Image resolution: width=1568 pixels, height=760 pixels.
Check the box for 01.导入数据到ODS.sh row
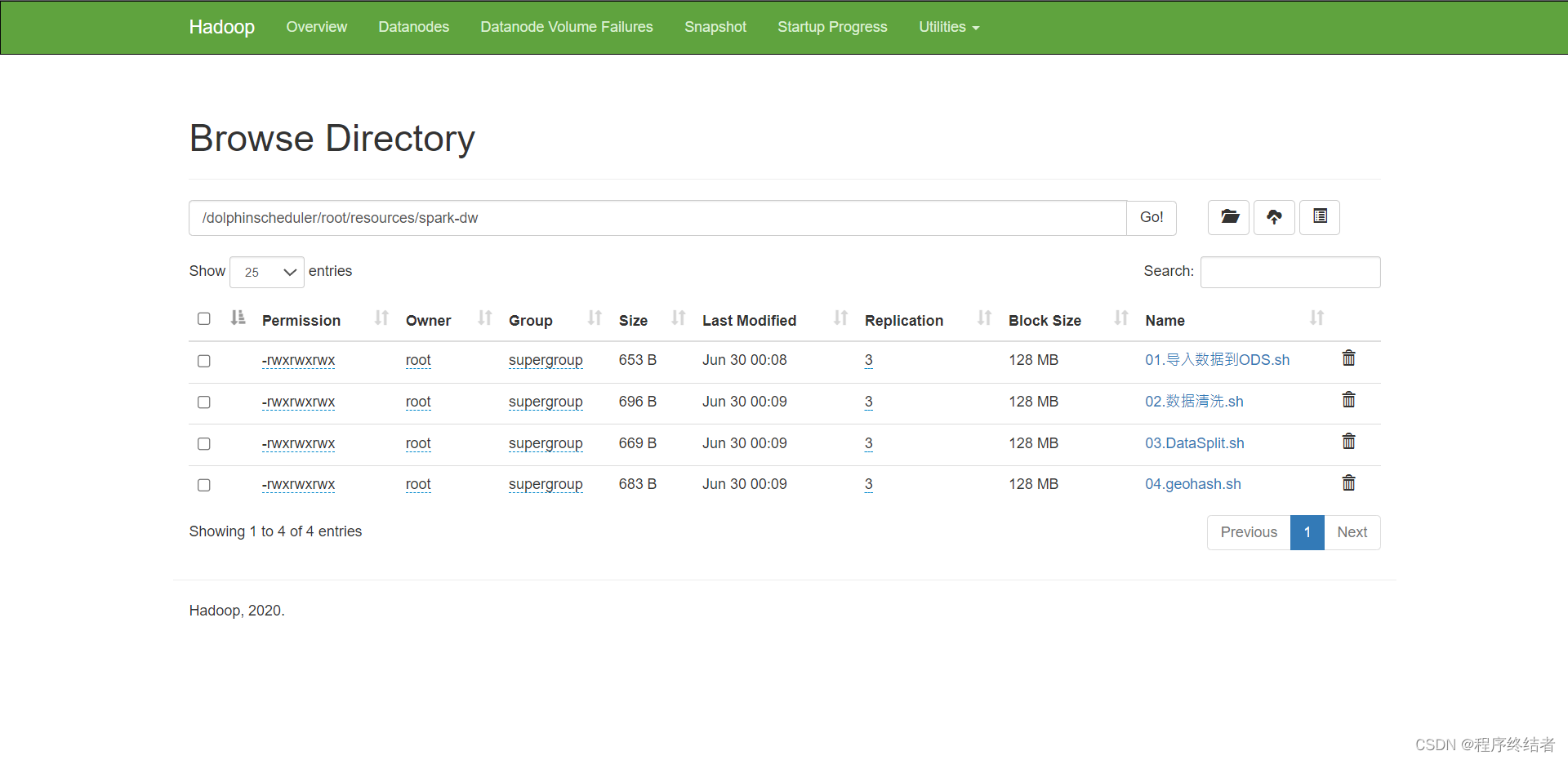point(204,361)
